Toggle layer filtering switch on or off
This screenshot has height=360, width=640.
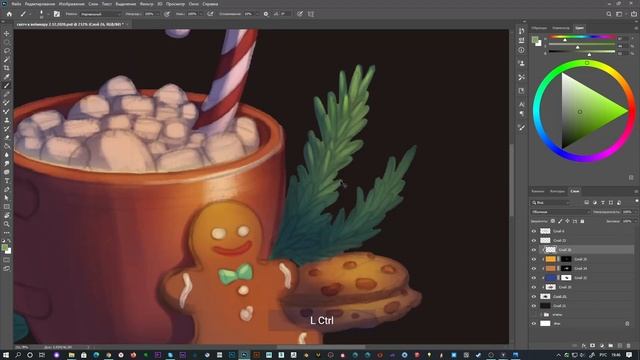point(636,201)
